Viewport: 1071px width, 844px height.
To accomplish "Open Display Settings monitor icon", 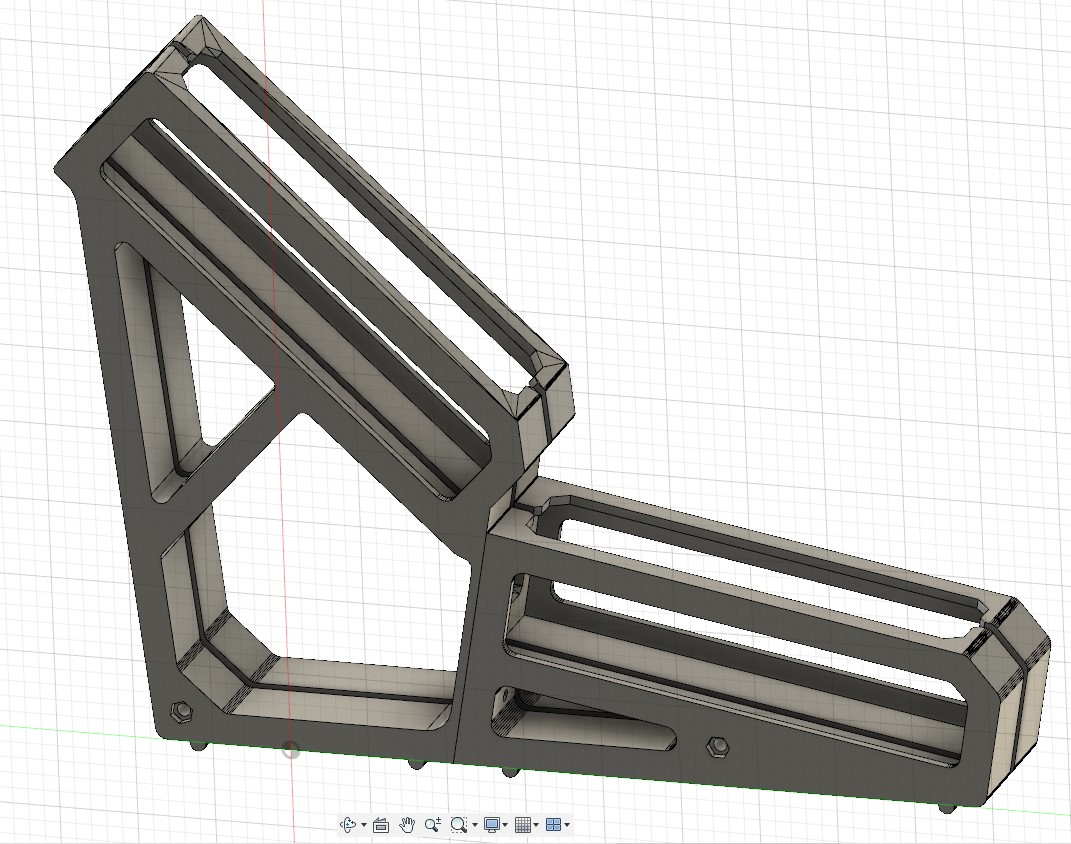I will (491, 825).
